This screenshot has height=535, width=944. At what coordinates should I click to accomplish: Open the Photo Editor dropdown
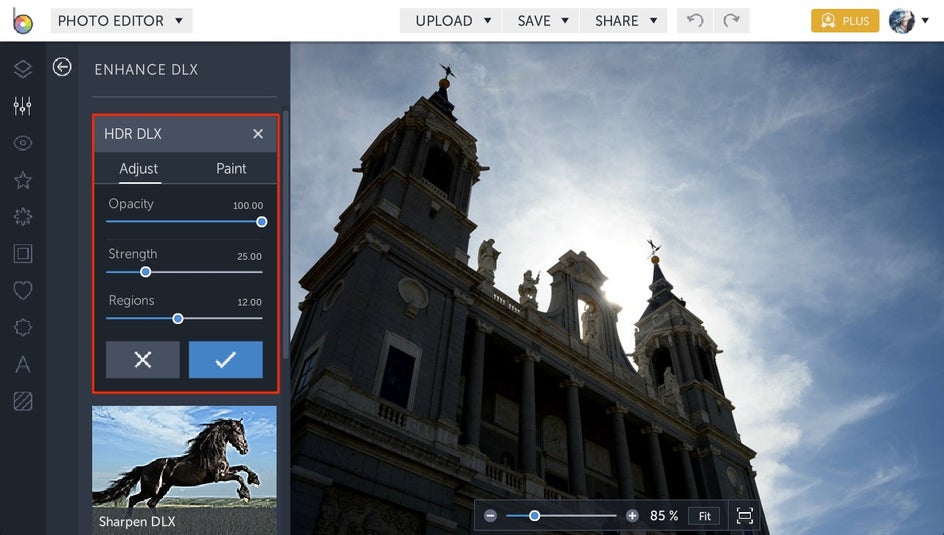click(121, 20)
